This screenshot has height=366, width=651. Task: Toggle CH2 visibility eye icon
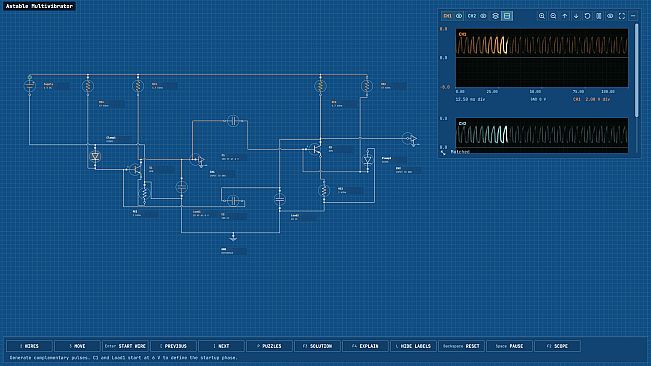pos(483,16)
